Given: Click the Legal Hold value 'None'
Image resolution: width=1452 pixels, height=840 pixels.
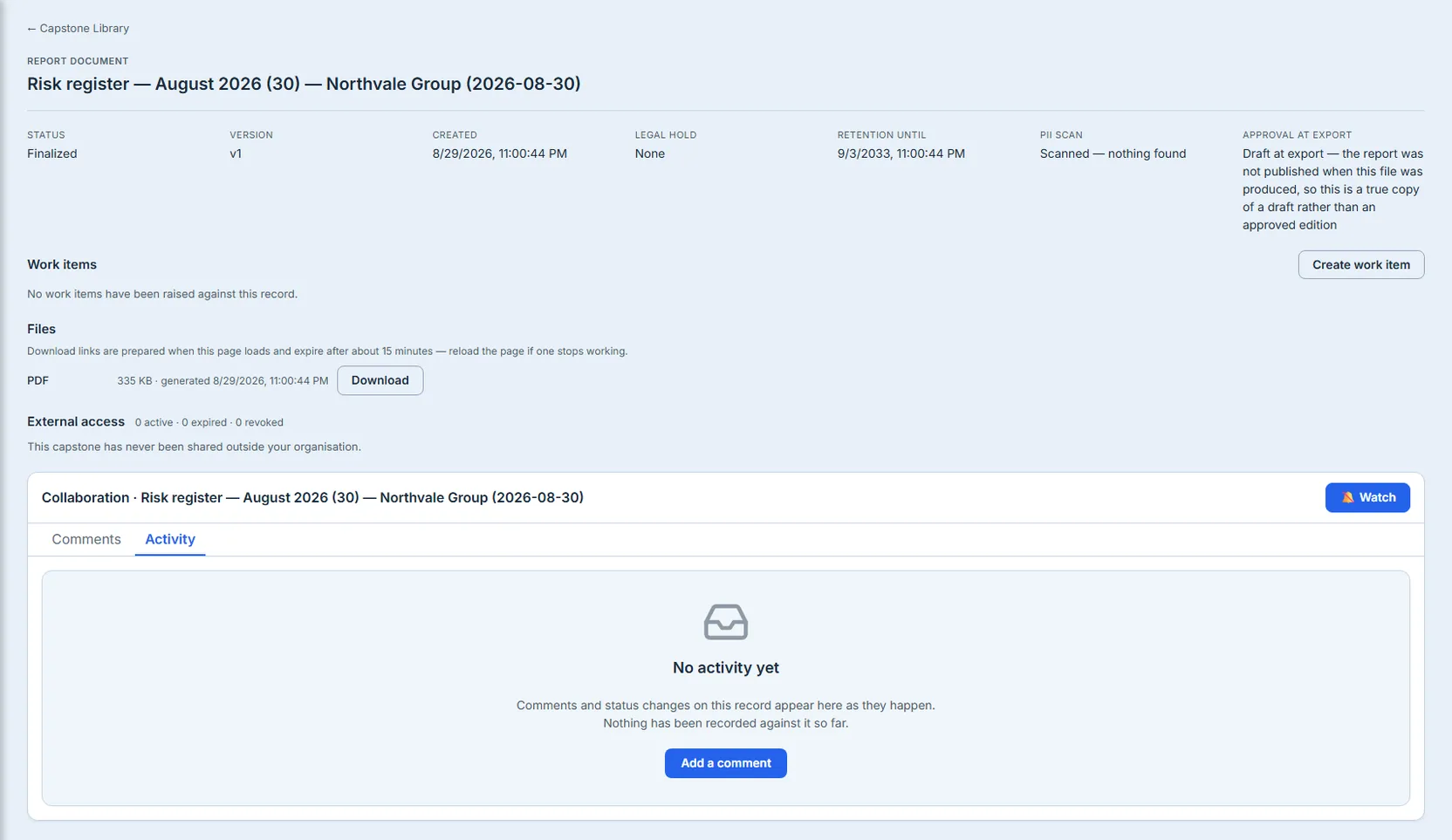Looking at the screenshot, I should click(649, 154).
